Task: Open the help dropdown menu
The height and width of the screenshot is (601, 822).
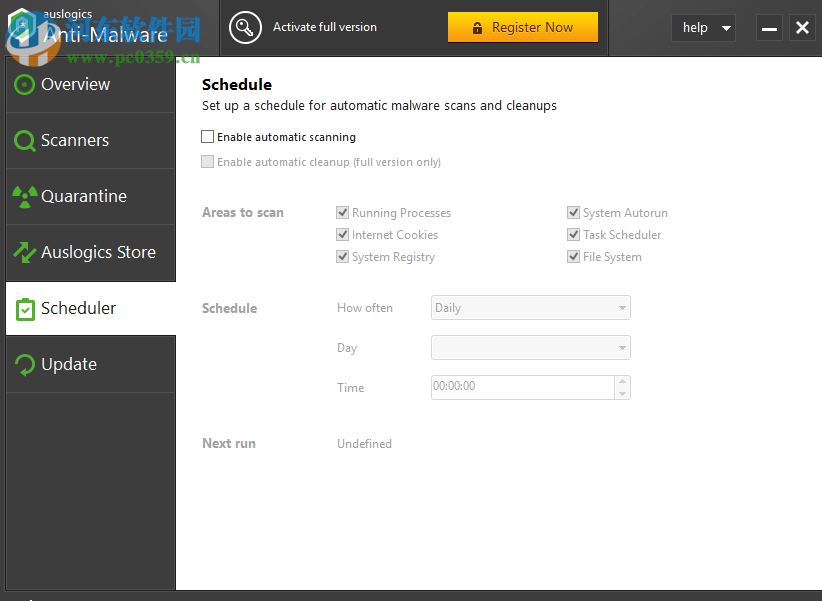Action: click(703, 28)
